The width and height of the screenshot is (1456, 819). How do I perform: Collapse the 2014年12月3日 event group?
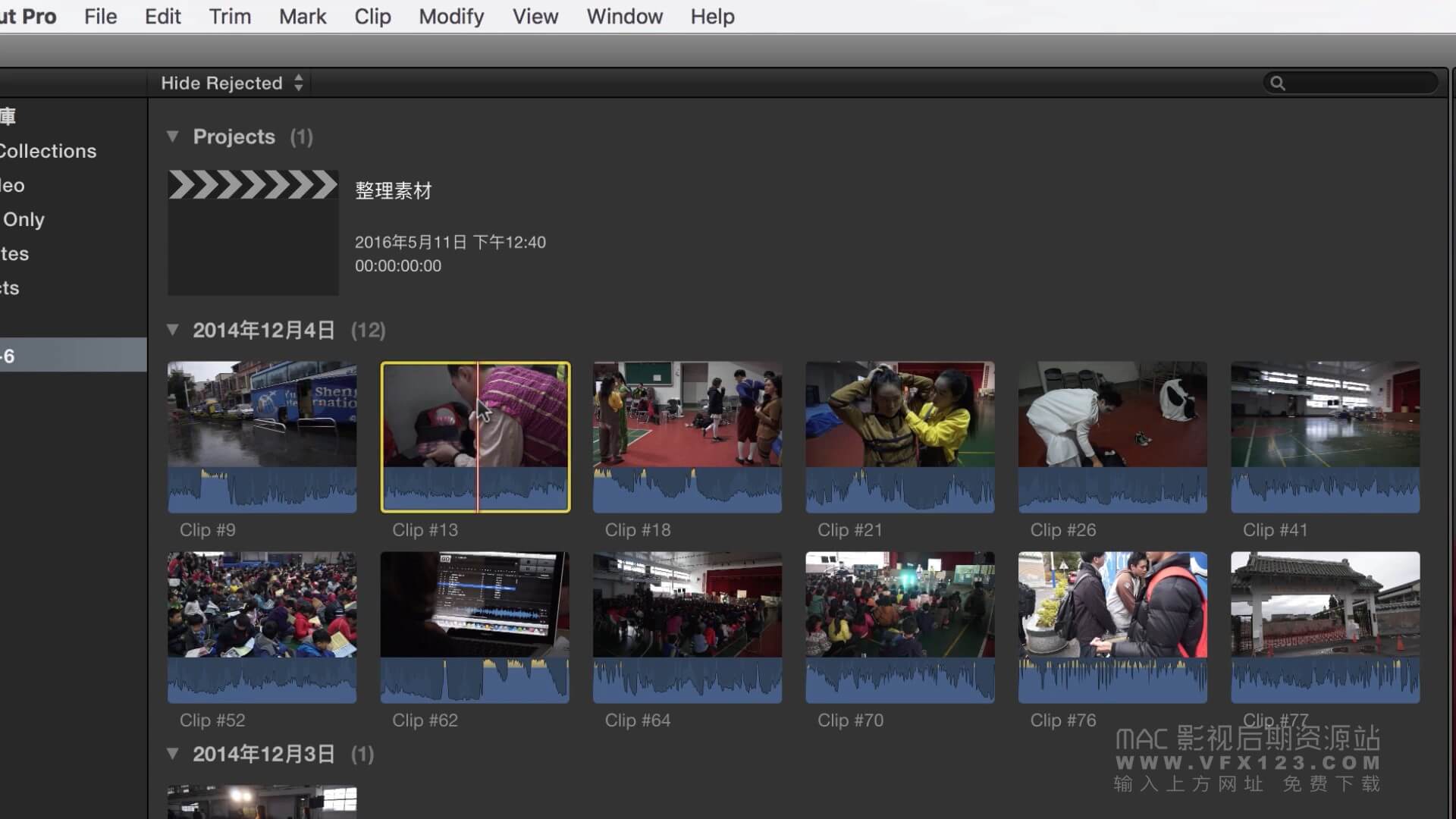tap(173, 754)
